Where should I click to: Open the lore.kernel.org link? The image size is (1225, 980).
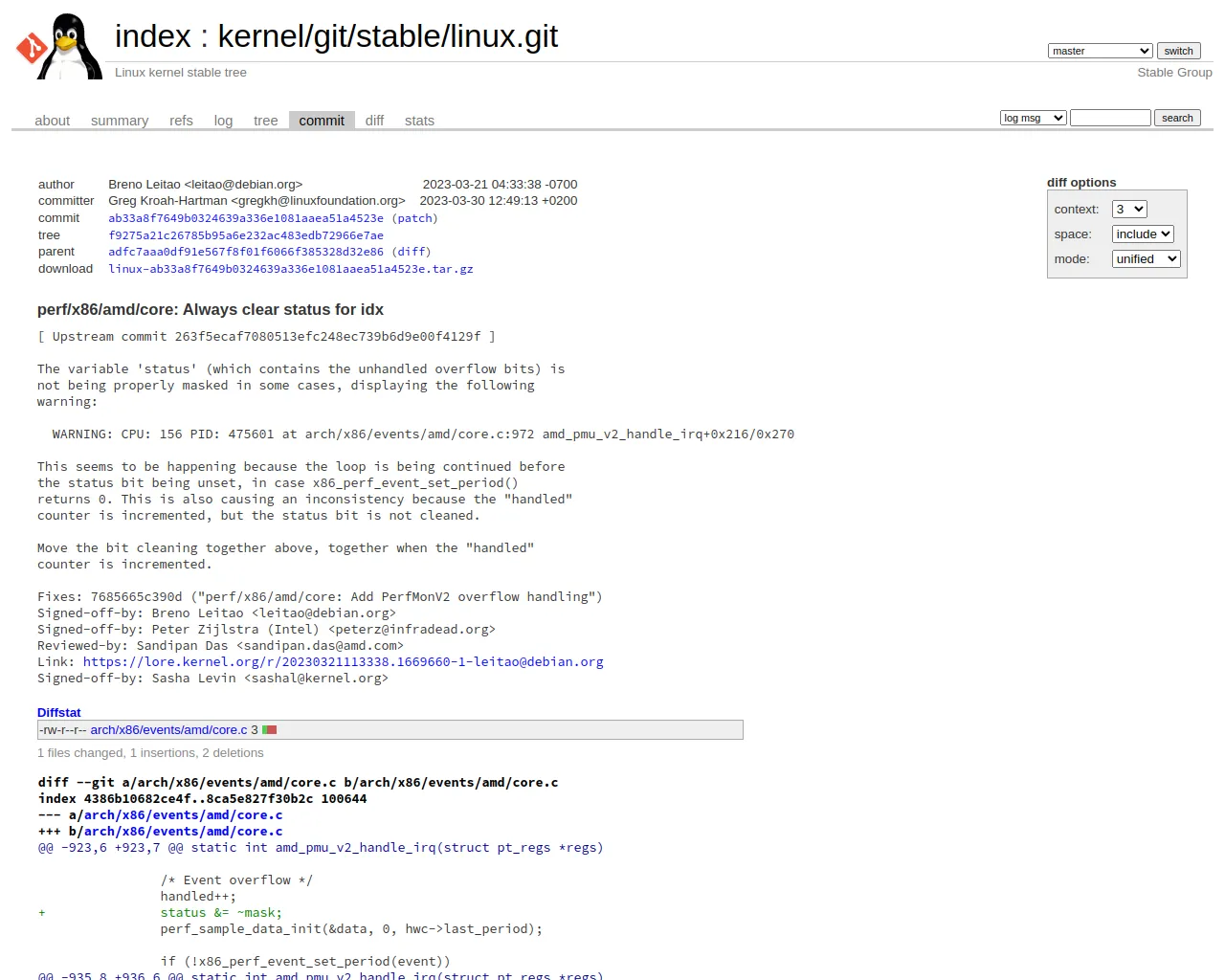click(343, 662)
